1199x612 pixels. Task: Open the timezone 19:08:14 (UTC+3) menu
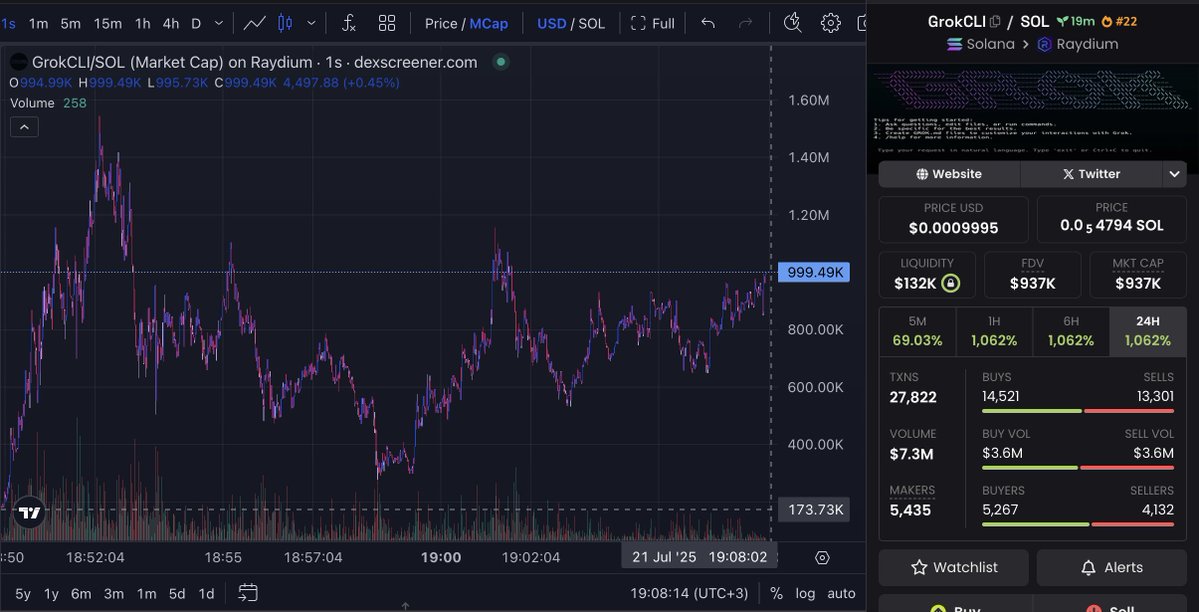coord(689,594)
